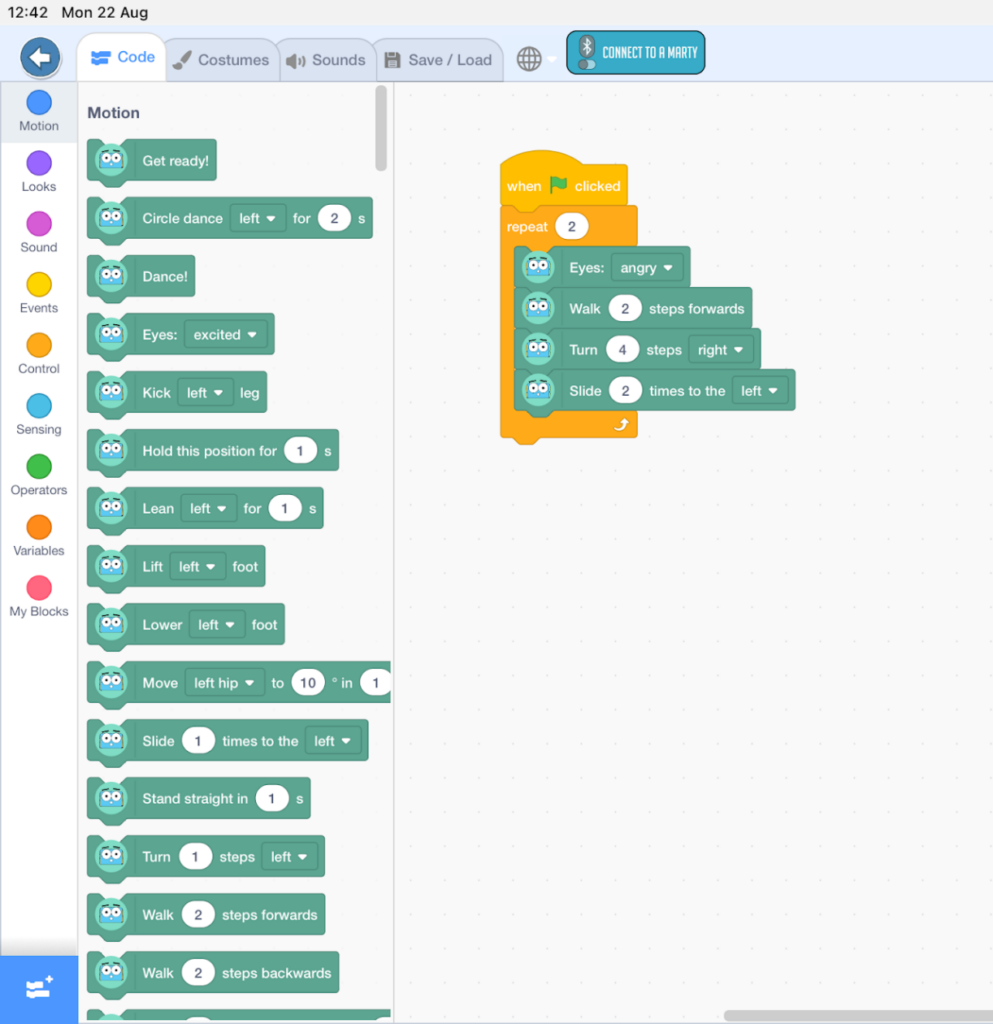Click the Get ready! block
This screenshot has height=1024, width=993.
175,161
